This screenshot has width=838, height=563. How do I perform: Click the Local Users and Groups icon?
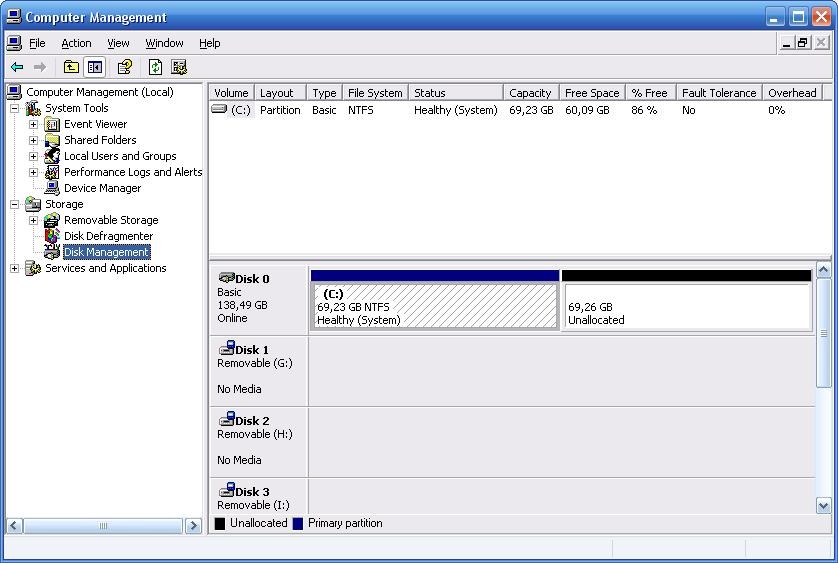point(52,156)
